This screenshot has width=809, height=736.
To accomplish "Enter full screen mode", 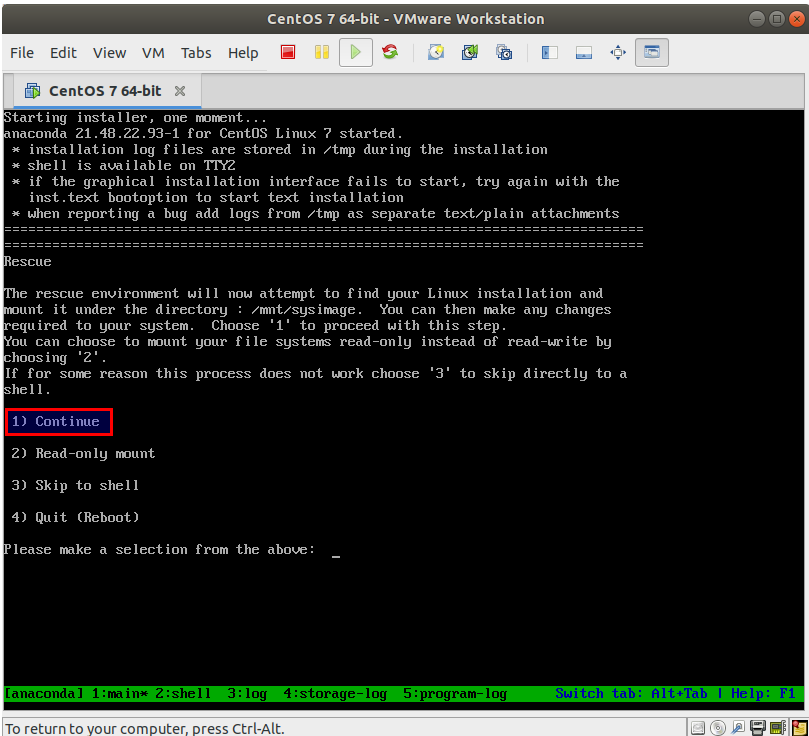I will (618, 54).
